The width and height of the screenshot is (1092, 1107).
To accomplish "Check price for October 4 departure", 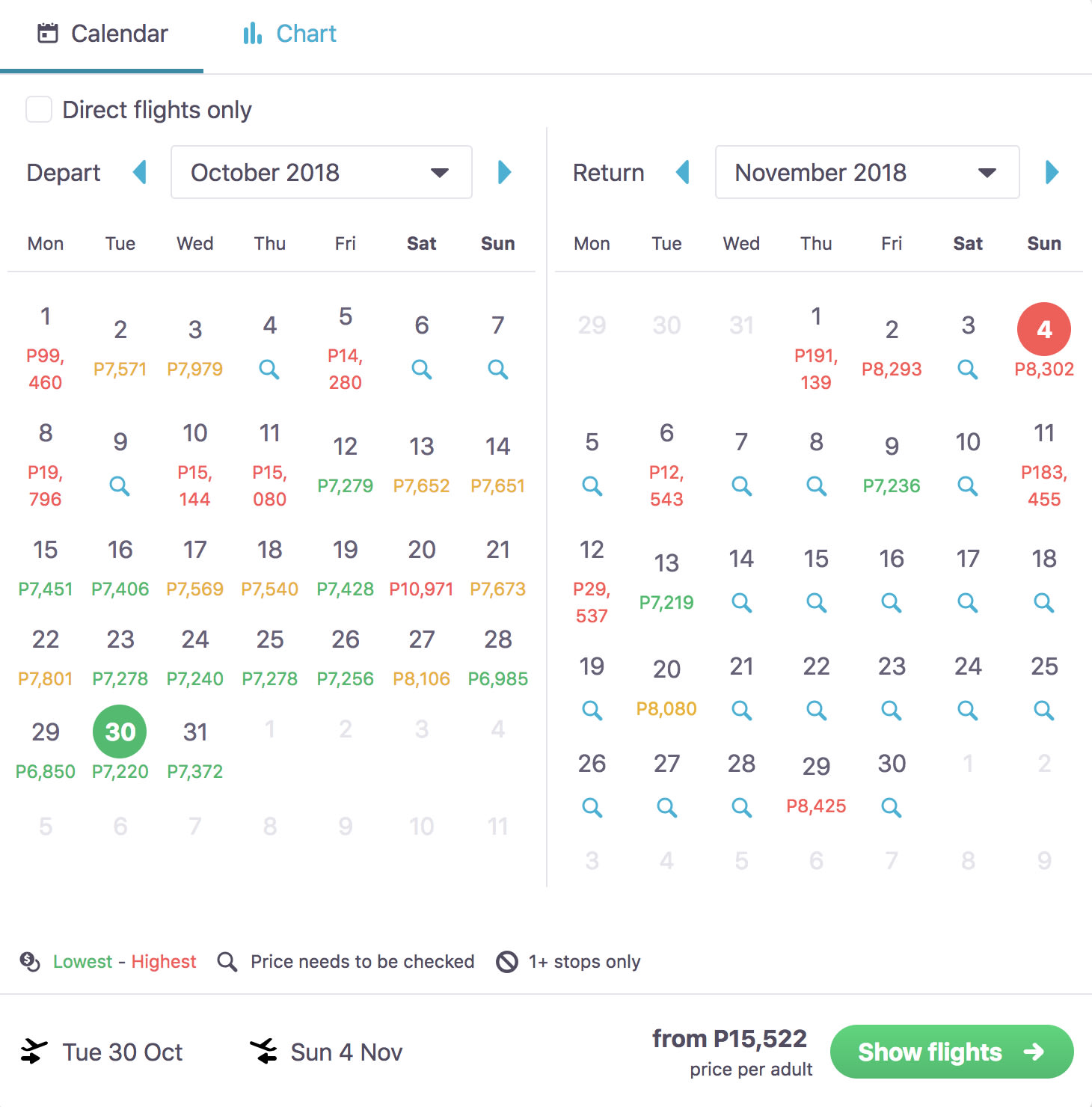I will point(269,369).
